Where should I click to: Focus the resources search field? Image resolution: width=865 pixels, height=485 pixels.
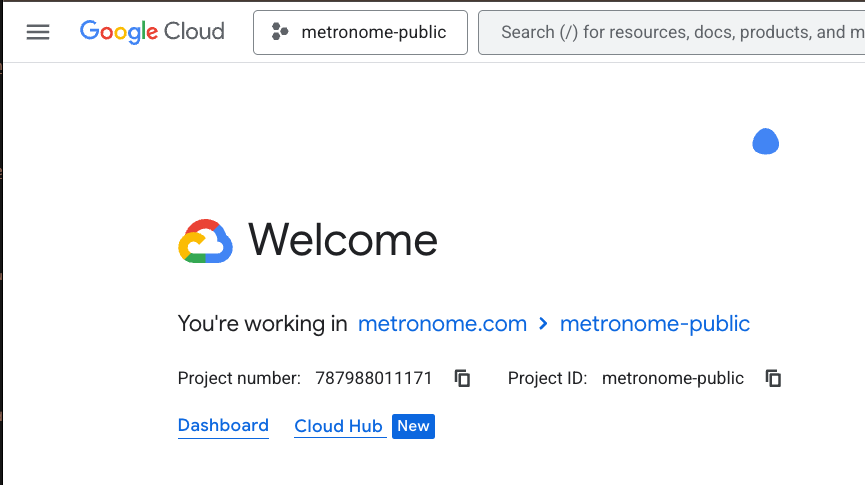click(x=671, y=33)
